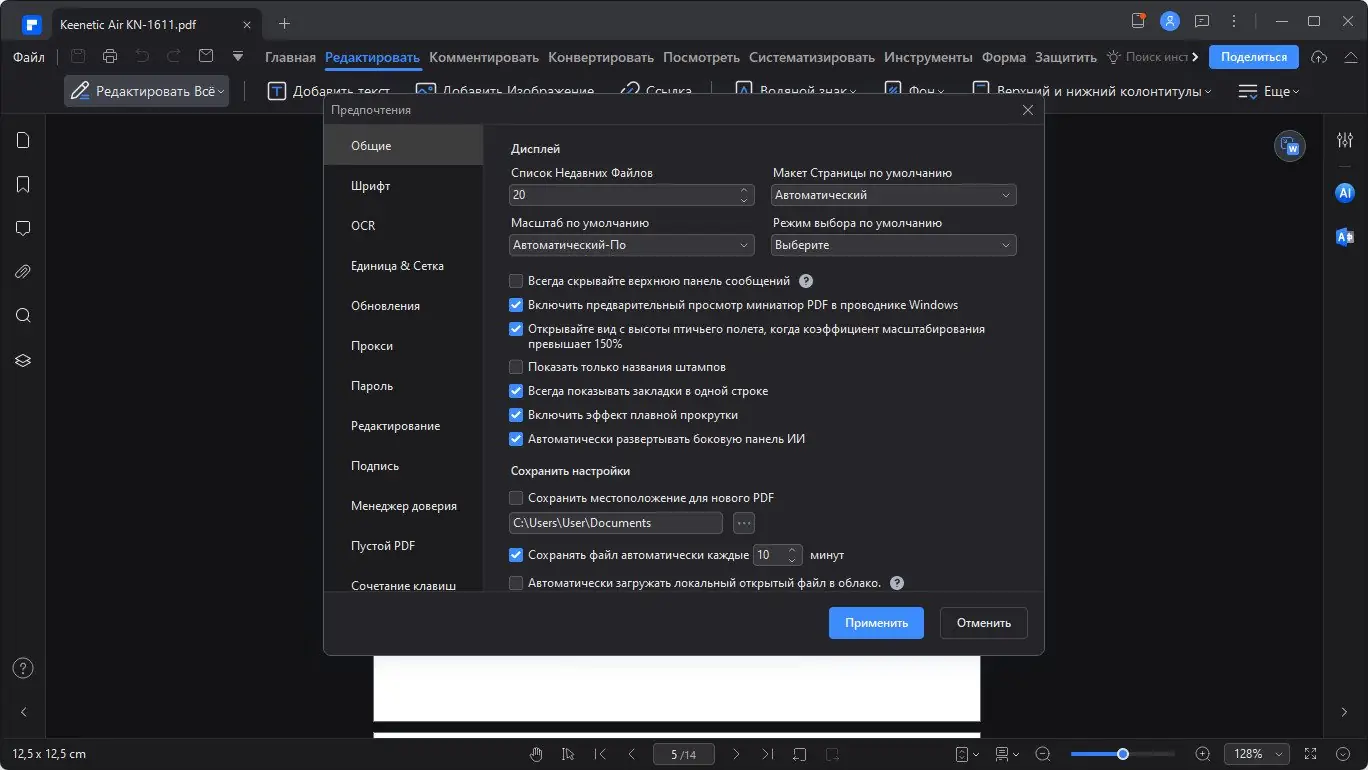Open the 'Файл' menu
This screenshot has height=770, width=1368.
[x=29, y=57]
